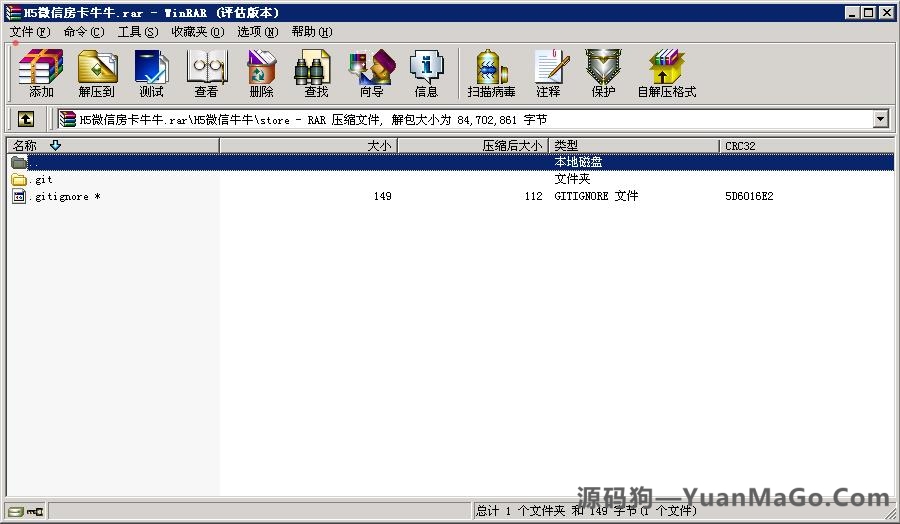Open the Options (选项) menu
This screenshot has height=524, width=900.
click(258, 32)
